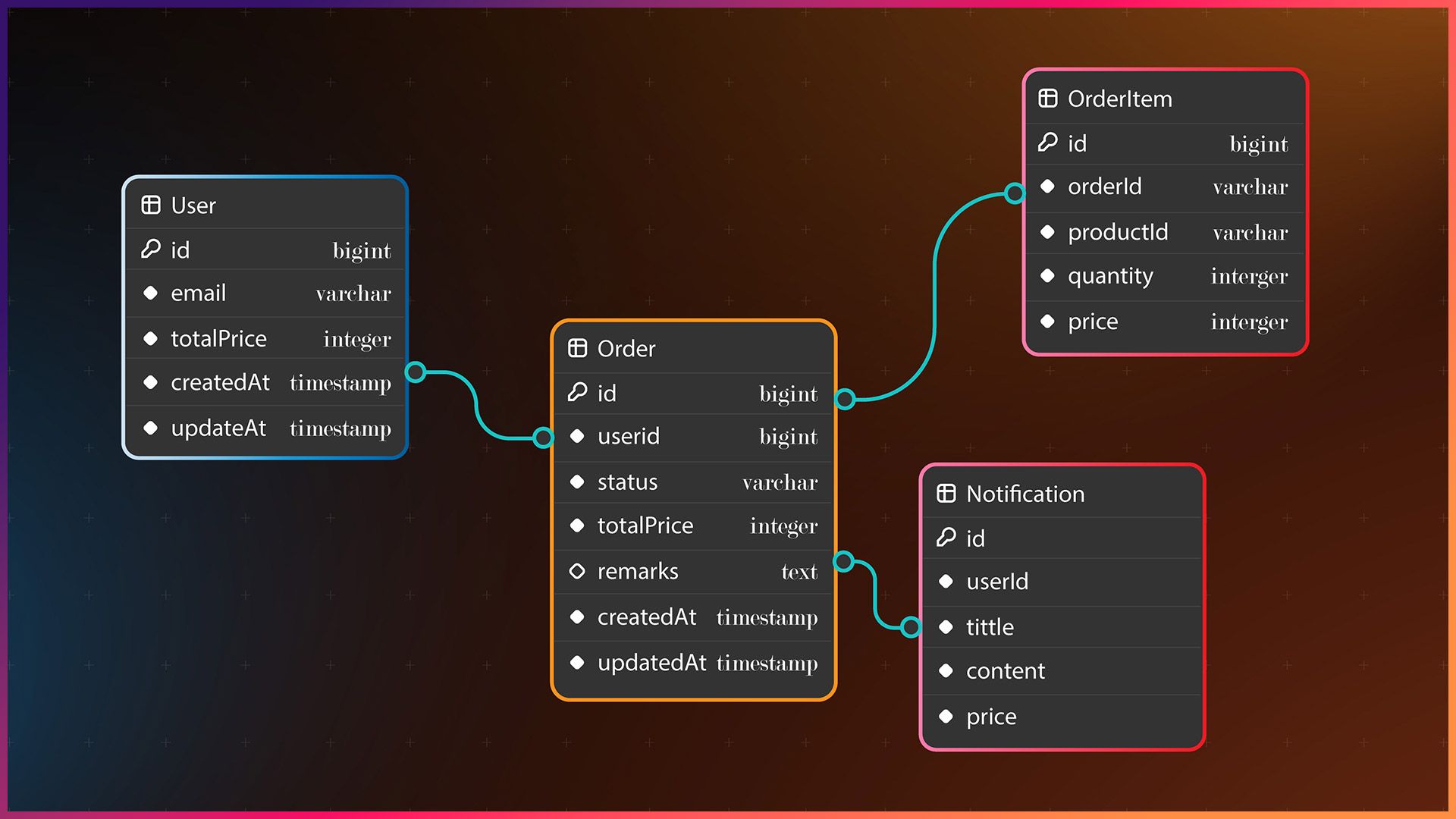
Task: Select the key icon on OrderItem's id row
Action: pyautogui.click(x=1047, y=142)
